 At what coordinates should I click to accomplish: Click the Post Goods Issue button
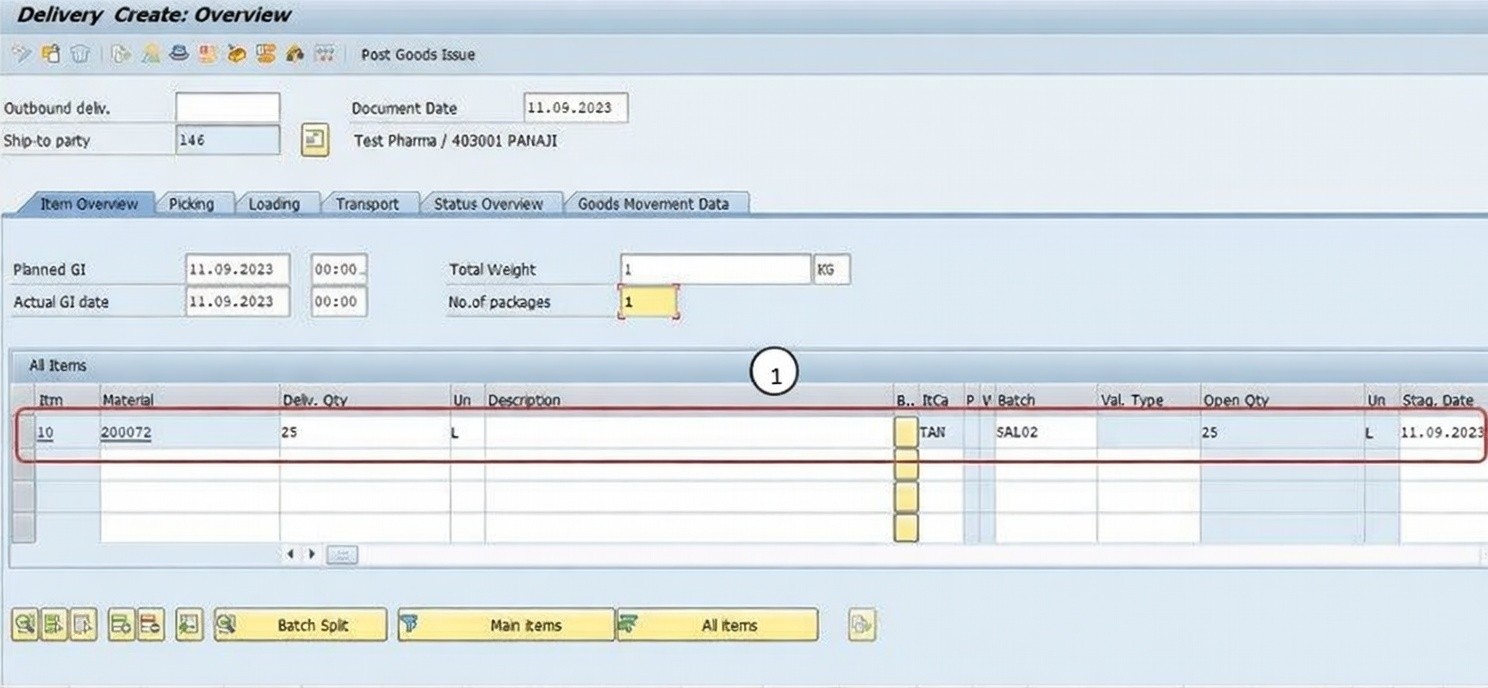coord(417,55)
